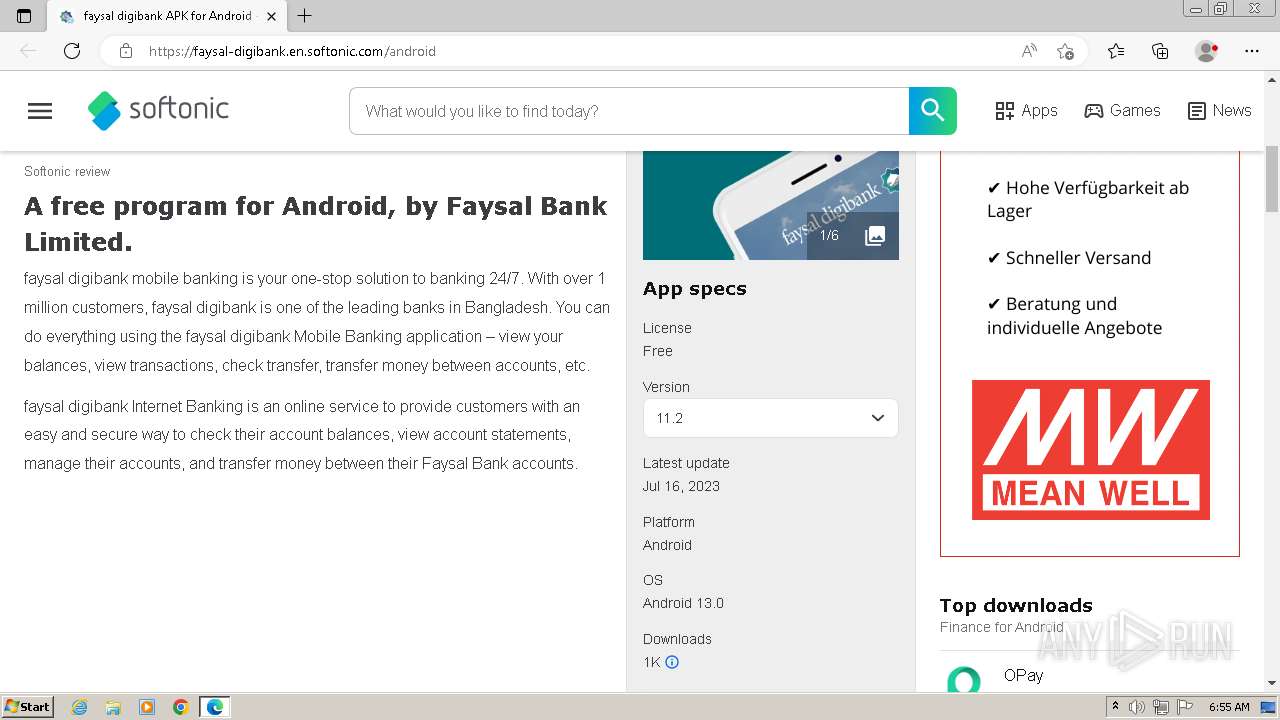Select the Edge taskbar button
The height and width of the screenshot is (720, 1280).
point(215,707)
